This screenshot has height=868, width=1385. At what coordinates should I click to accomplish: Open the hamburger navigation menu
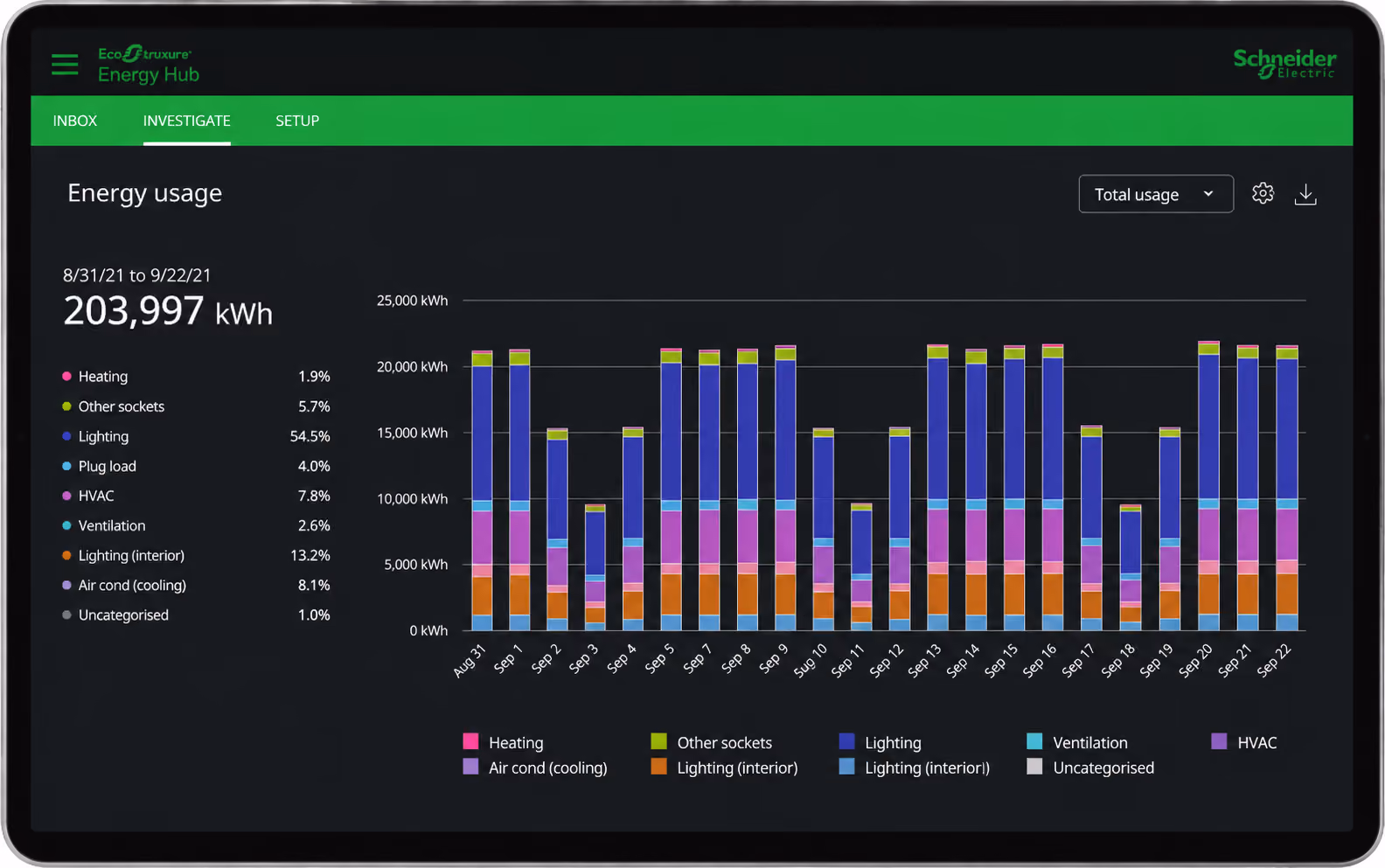pos(65,65)
